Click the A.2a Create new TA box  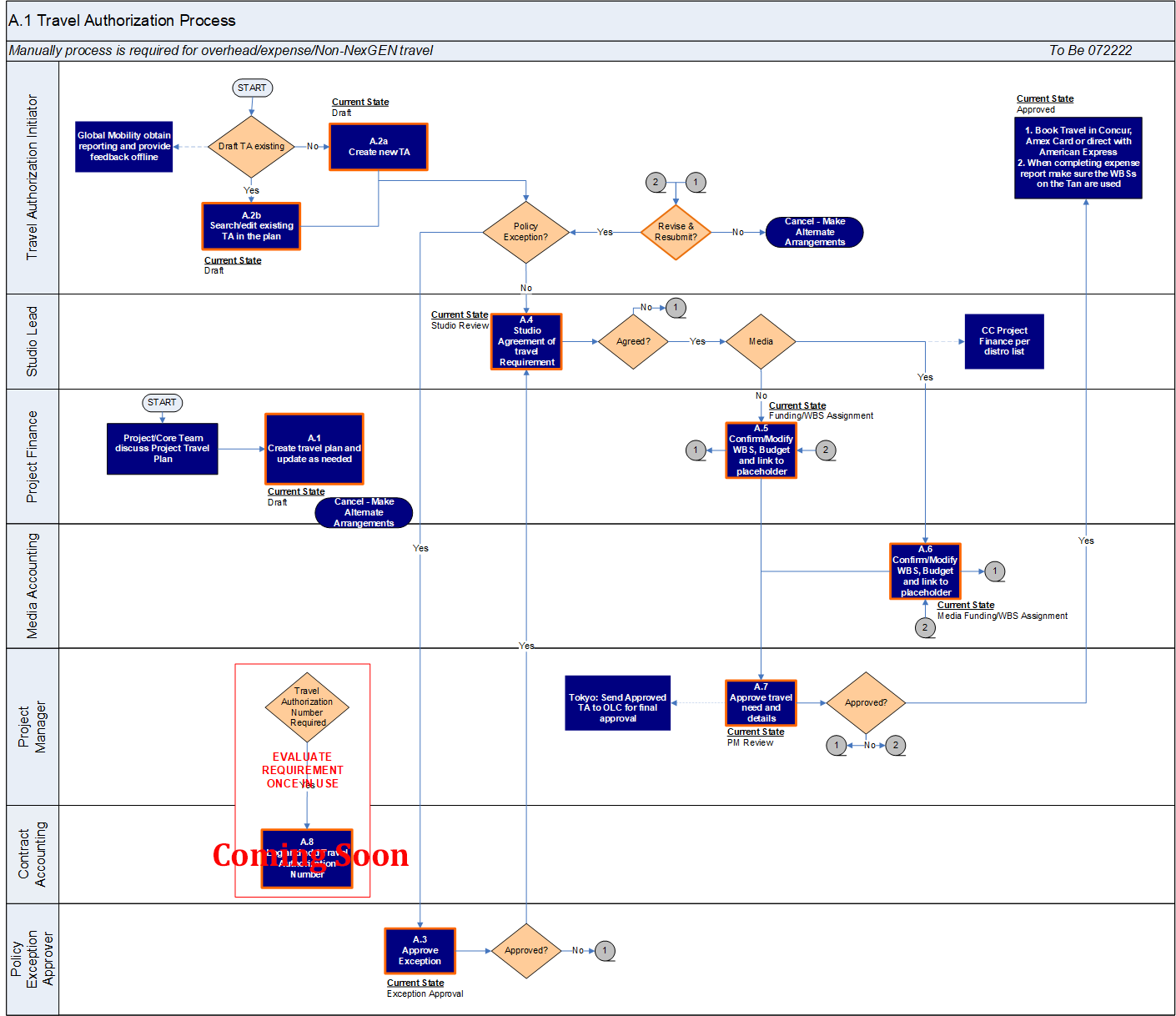pos(379,147)
